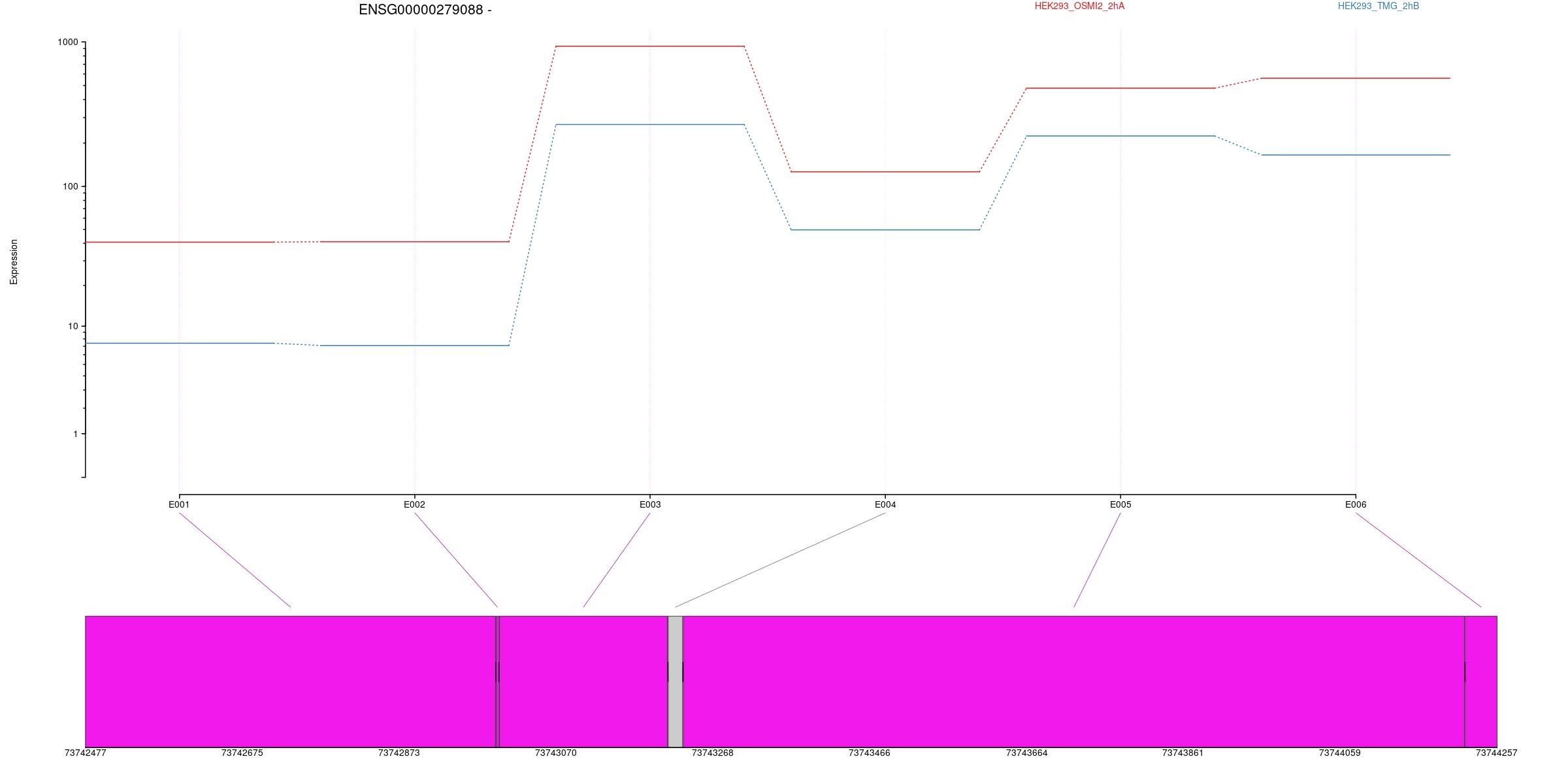This screenshot has height=784, width=1568.
Task: Click the blue line segment at E002
Action: point(415,346)
